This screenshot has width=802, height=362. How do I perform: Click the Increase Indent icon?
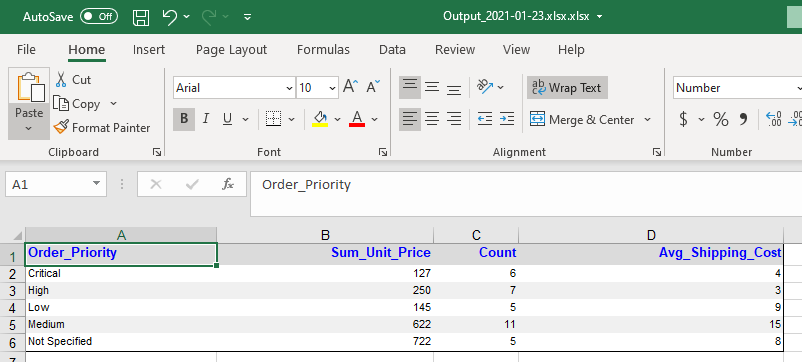[507, 120]
